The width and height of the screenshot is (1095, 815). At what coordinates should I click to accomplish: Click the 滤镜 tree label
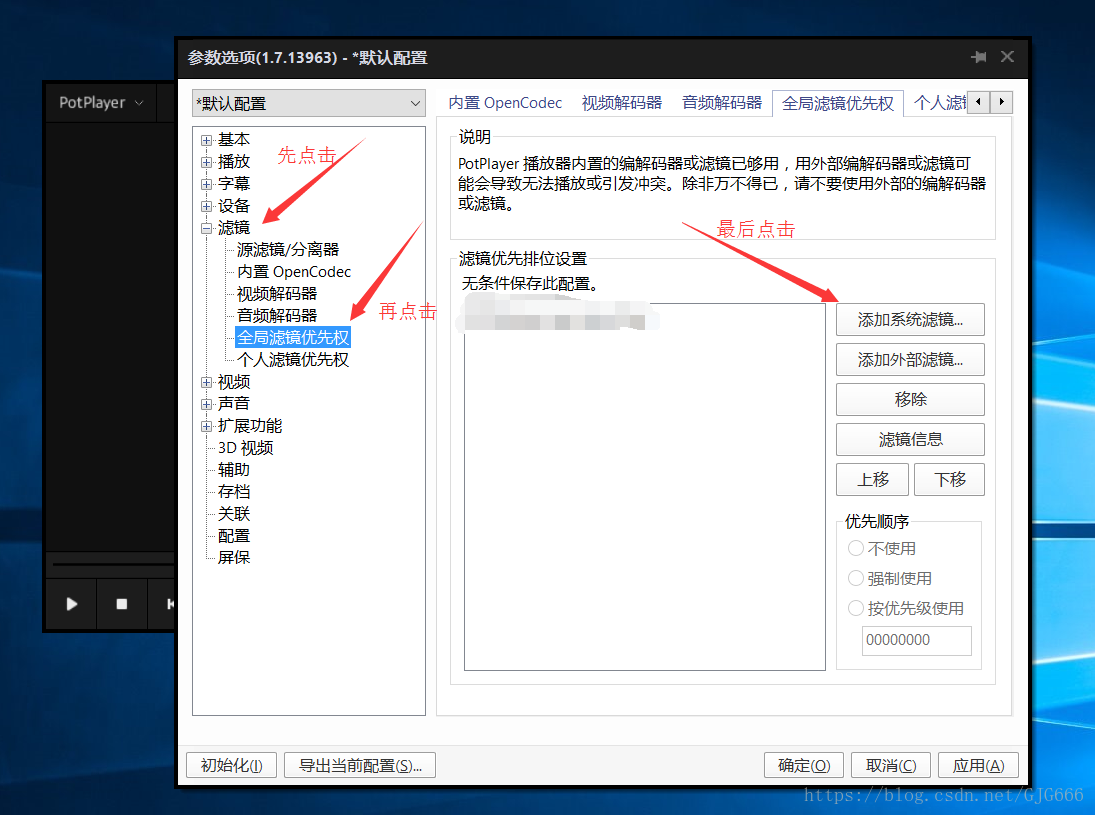(x=233, y=228)
